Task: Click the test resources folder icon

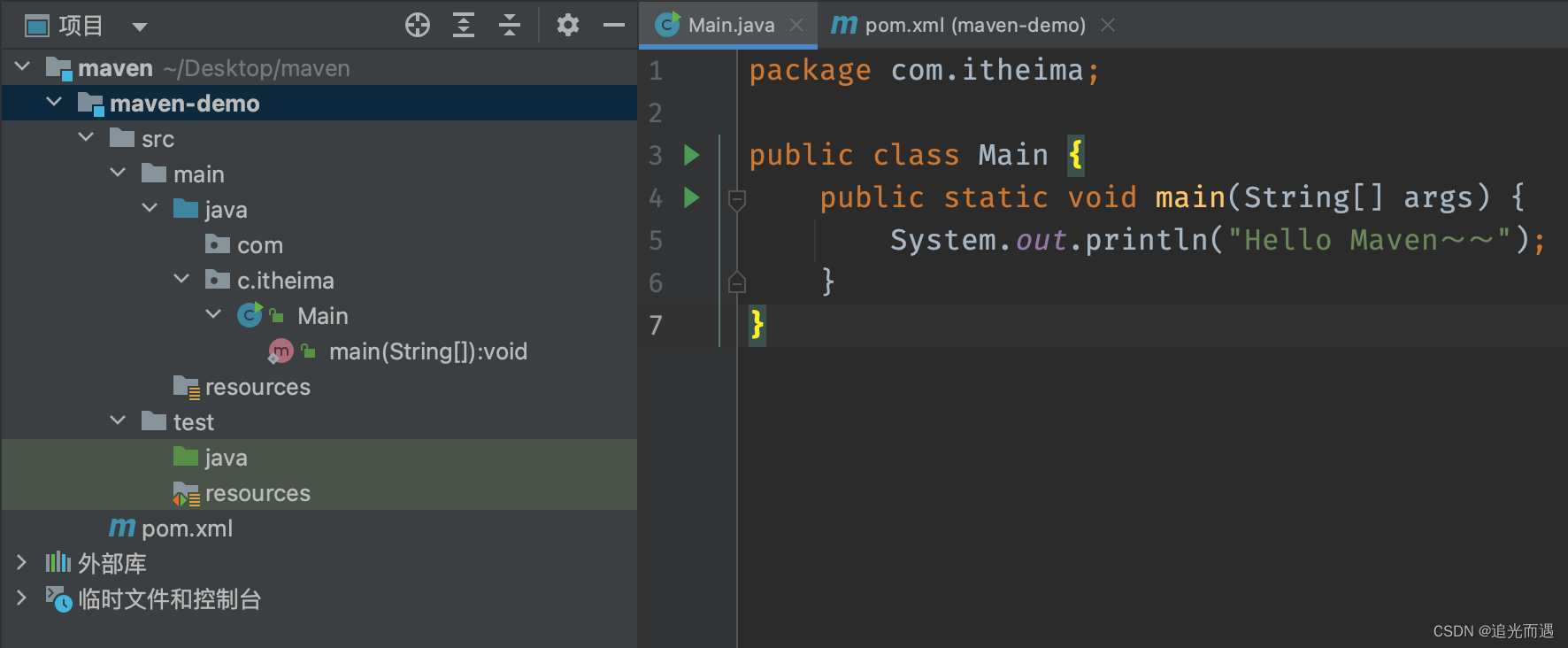Action: (186, 494)
